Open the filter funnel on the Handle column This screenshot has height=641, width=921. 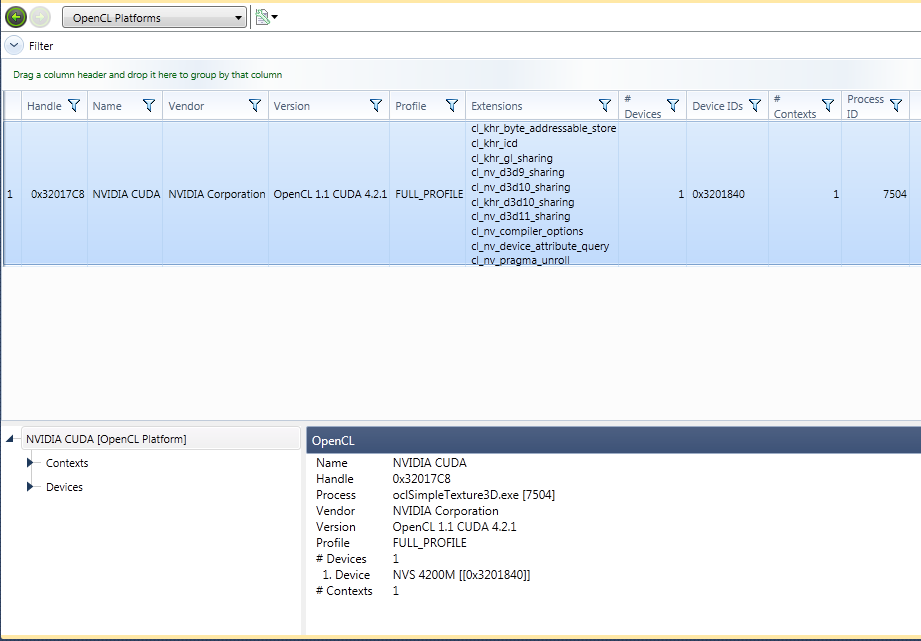tap(73, 105)
